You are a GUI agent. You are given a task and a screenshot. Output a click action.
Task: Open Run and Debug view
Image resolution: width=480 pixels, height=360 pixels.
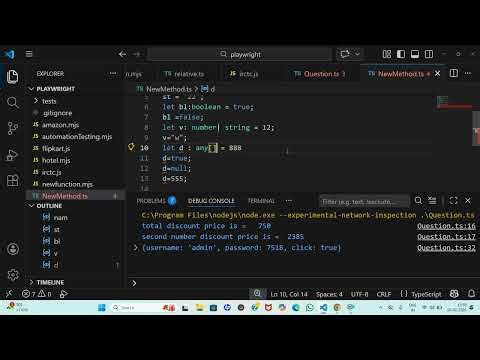pyautogui.click(x=12, y=155)
